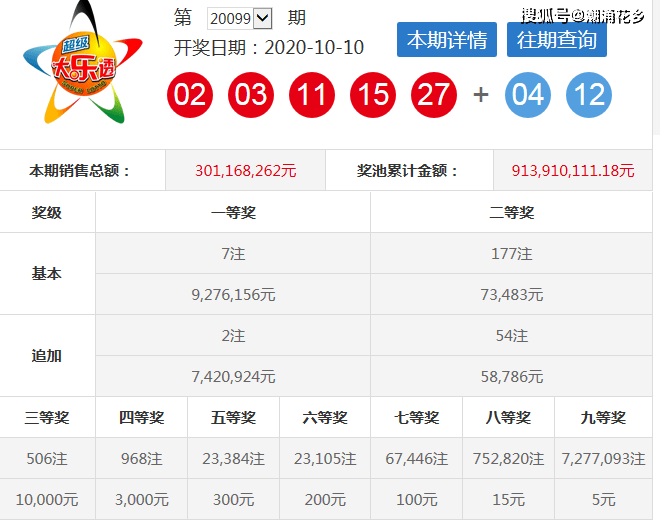The width and height of the screenshot is (660, 520).
Task: Click the 752,820注 cell
Action: [x=508, y=459]
